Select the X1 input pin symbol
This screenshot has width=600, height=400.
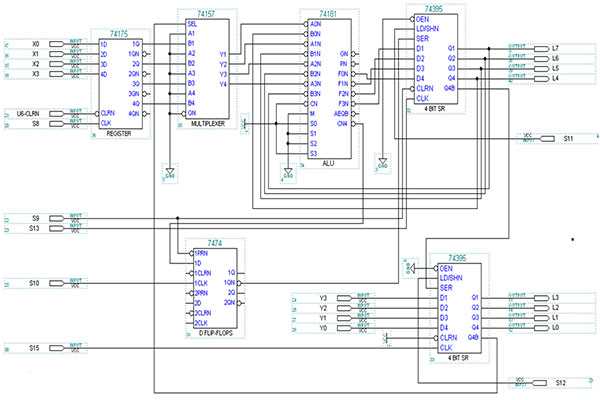coord(57,54)
